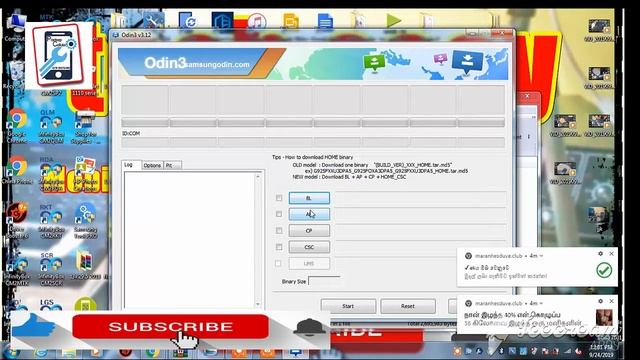The height and width of the screenshot is (360, 640).
Task: Dismiss the photo thumbnail notification
Action: 611,301
